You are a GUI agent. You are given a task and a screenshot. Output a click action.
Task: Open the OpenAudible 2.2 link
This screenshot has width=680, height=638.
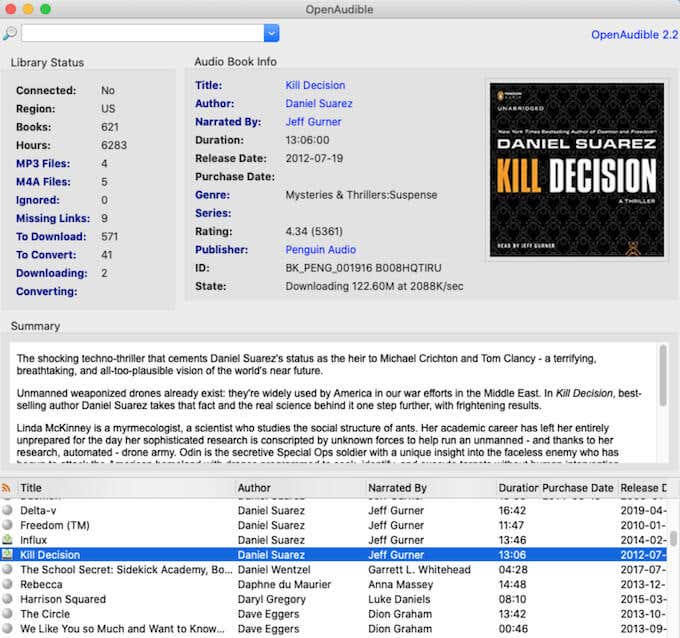(635, 35)
